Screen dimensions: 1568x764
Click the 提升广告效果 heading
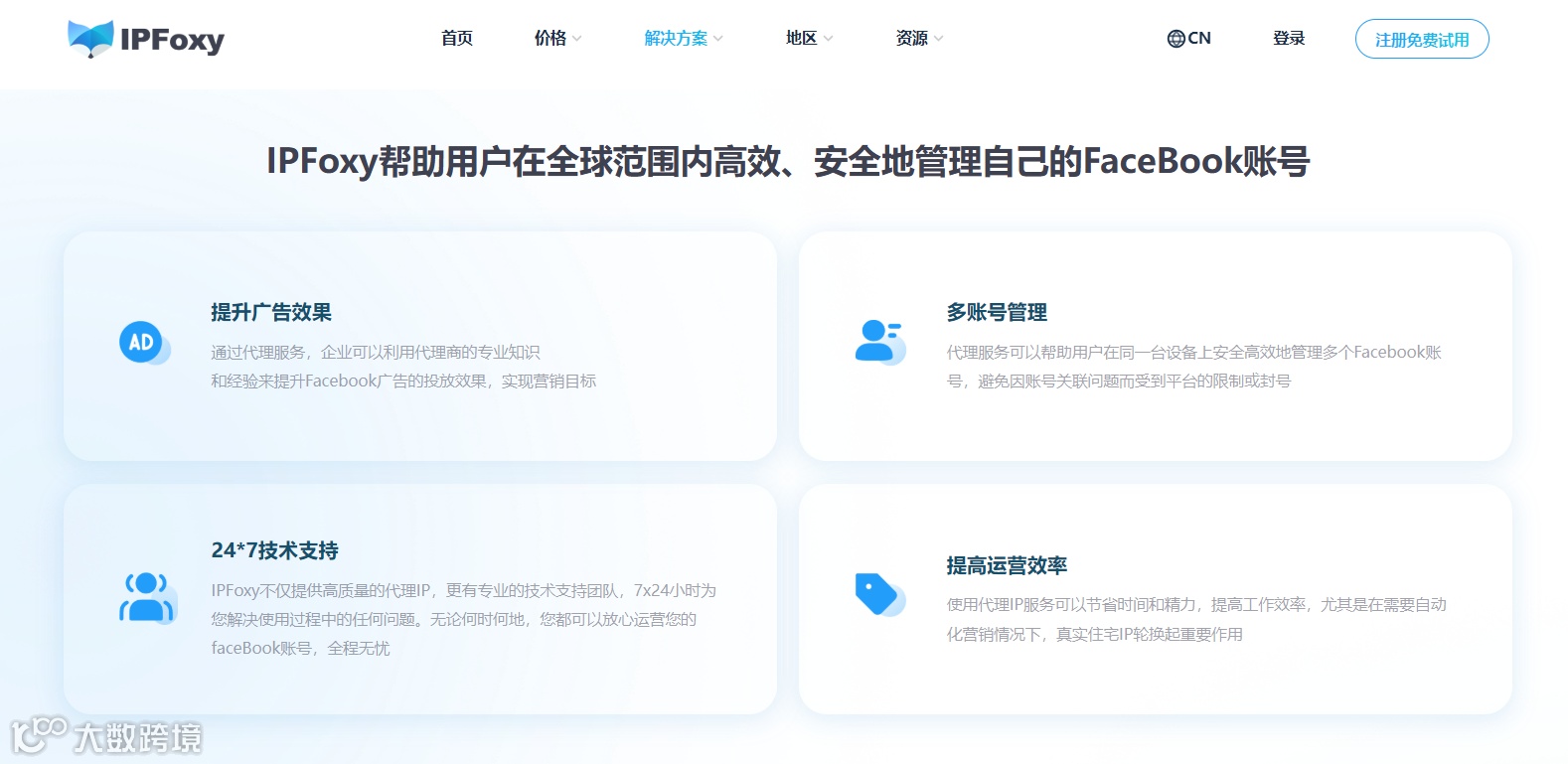point(271,312)
